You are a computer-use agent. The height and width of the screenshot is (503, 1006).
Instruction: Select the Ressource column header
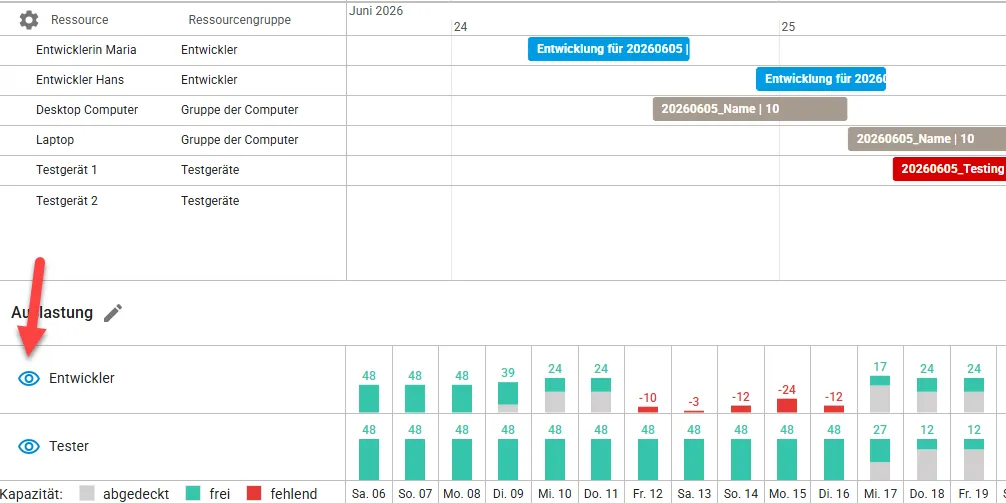click(80, 20)
